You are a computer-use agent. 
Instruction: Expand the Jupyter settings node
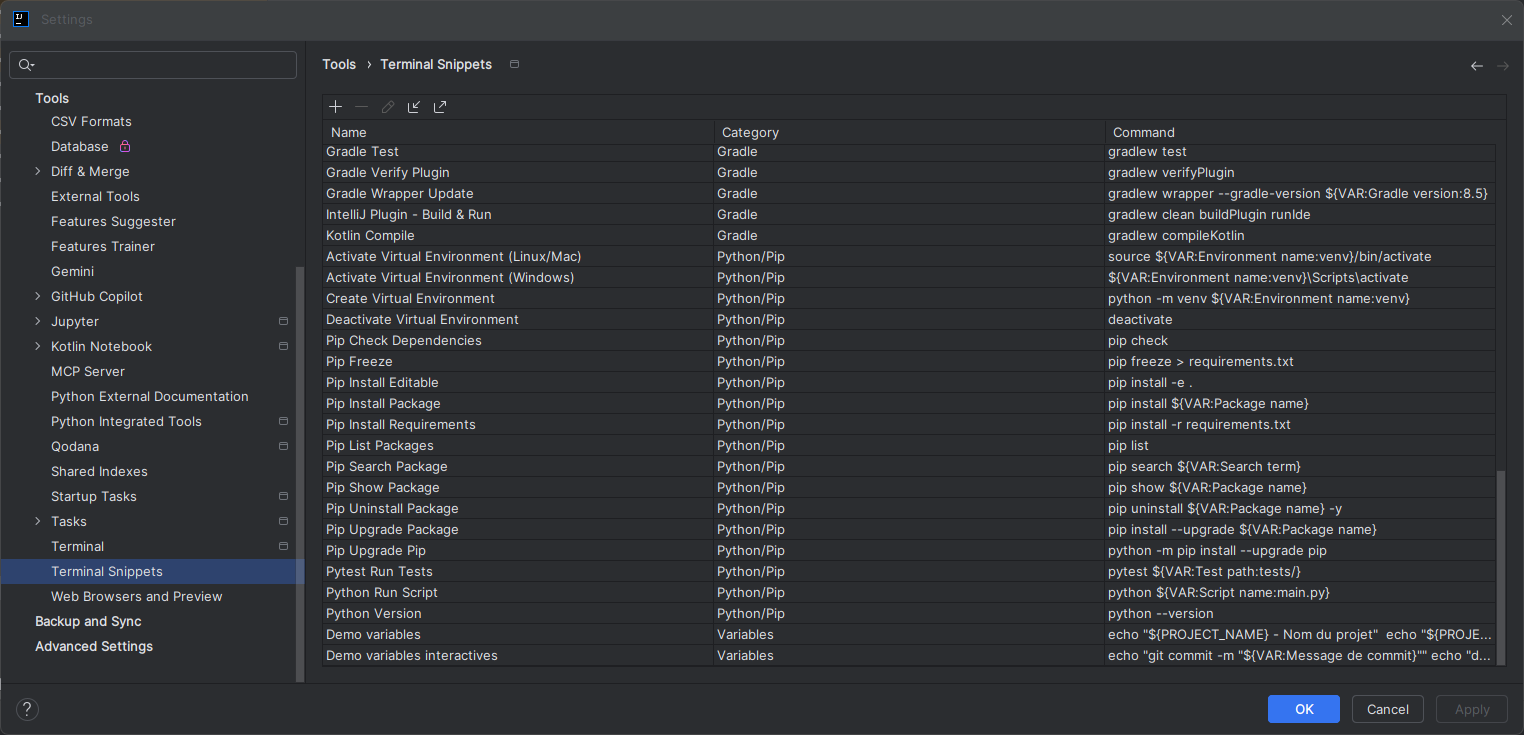pyautogui.click(x=38, y=321)
